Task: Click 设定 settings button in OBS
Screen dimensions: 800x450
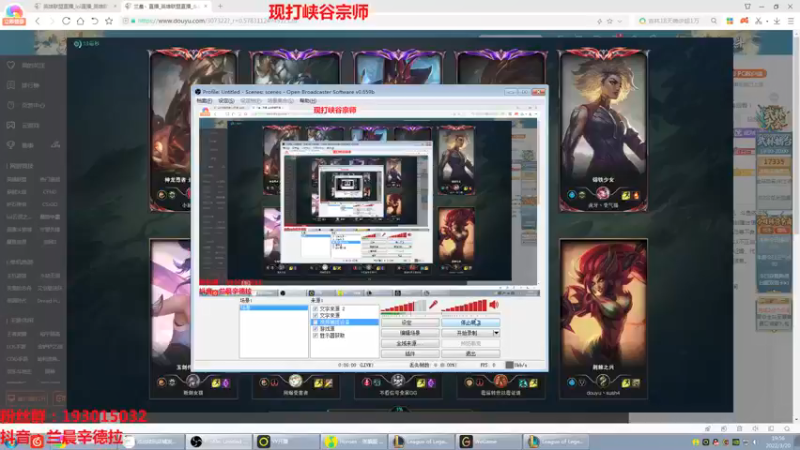Action: pos(410,322)
